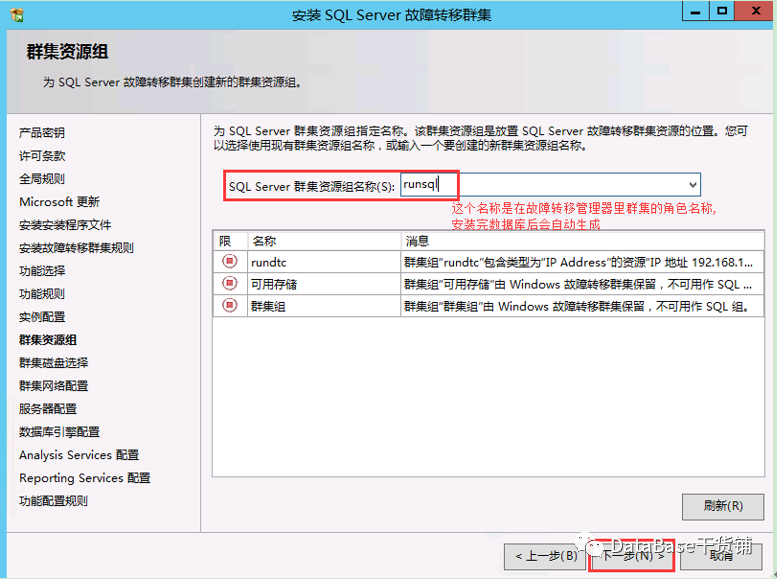
Task: Click the 可用存储 Windows reserved message cell
Action: 582,284
